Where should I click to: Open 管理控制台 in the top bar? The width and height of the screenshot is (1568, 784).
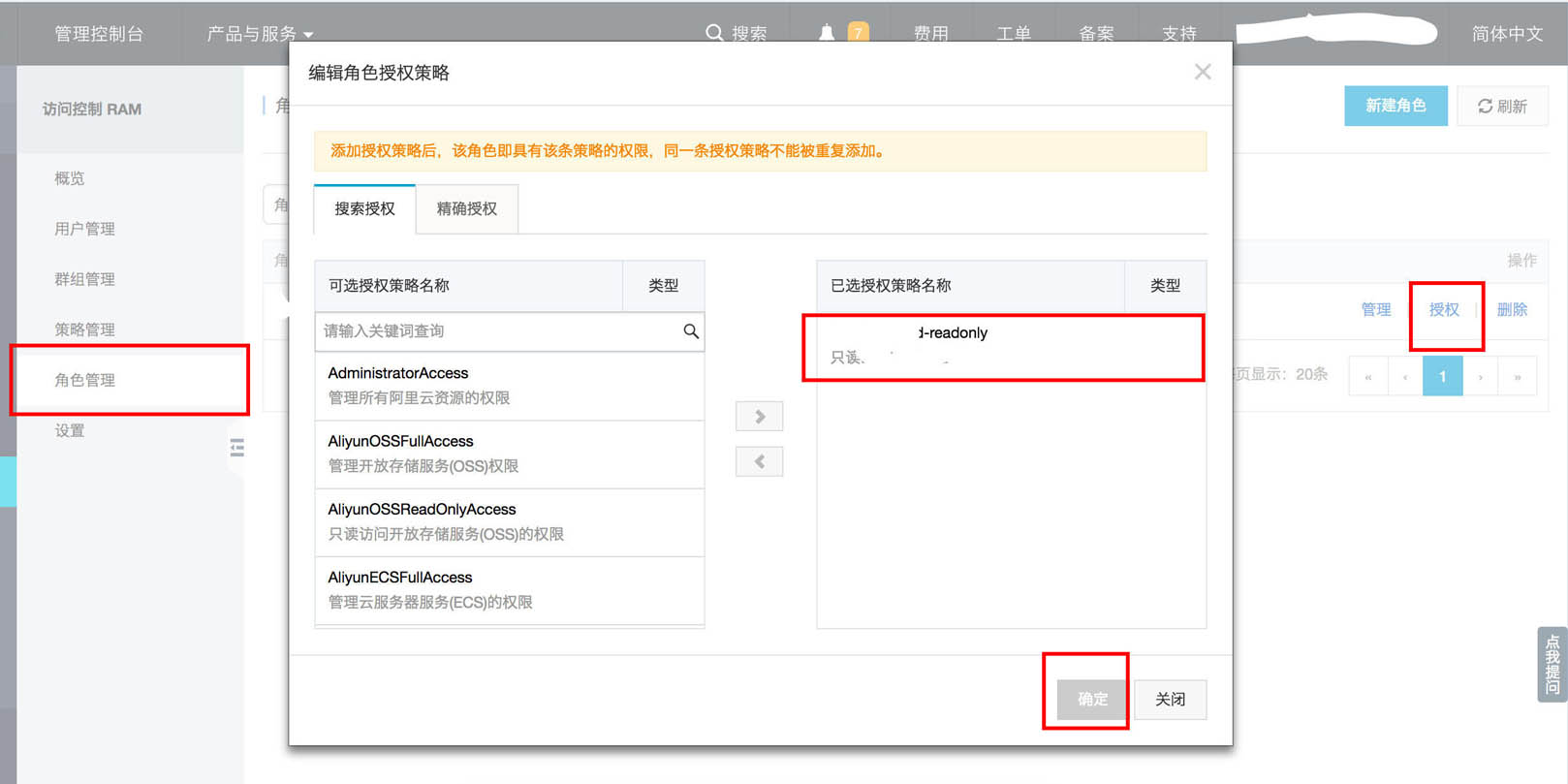click(99, 34)
